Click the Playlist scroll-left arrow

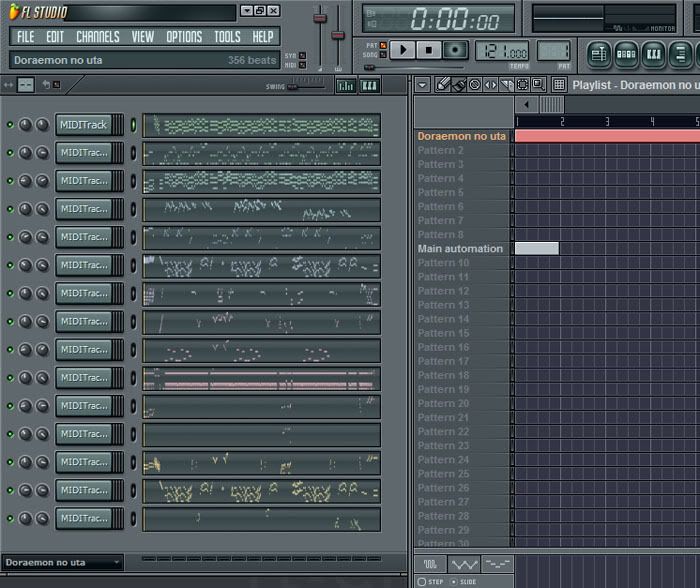526,104
